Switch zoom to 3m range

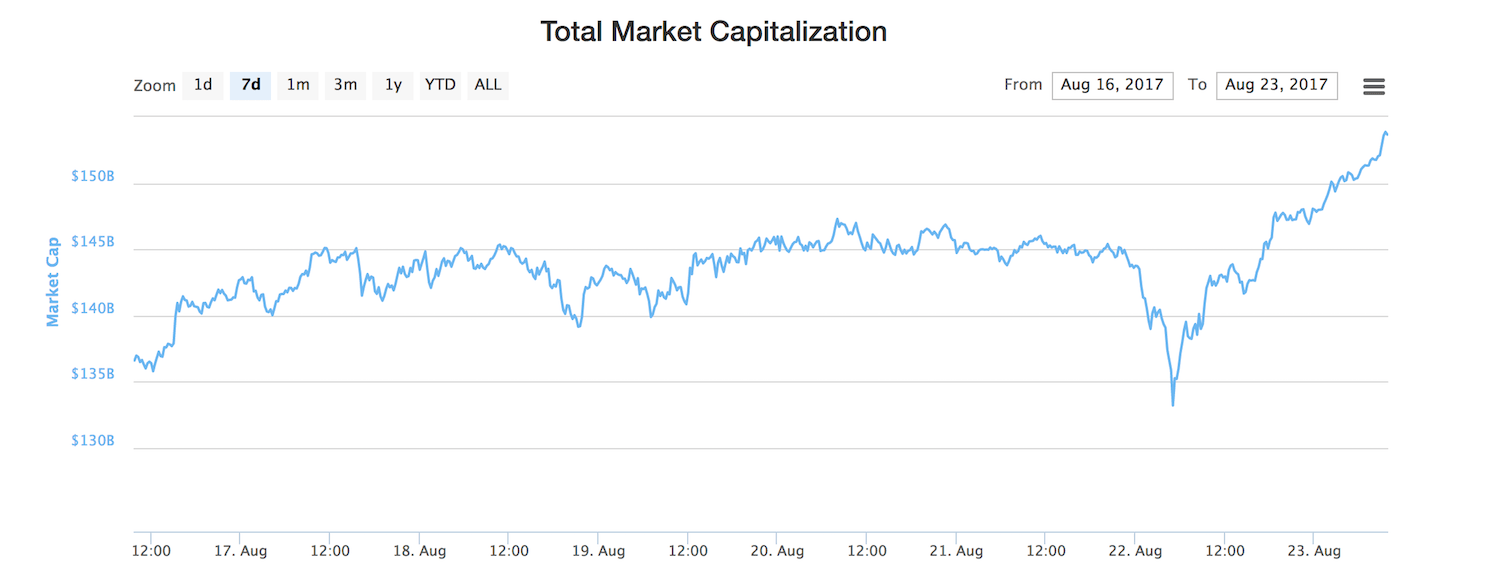click(x=345, y=85)
